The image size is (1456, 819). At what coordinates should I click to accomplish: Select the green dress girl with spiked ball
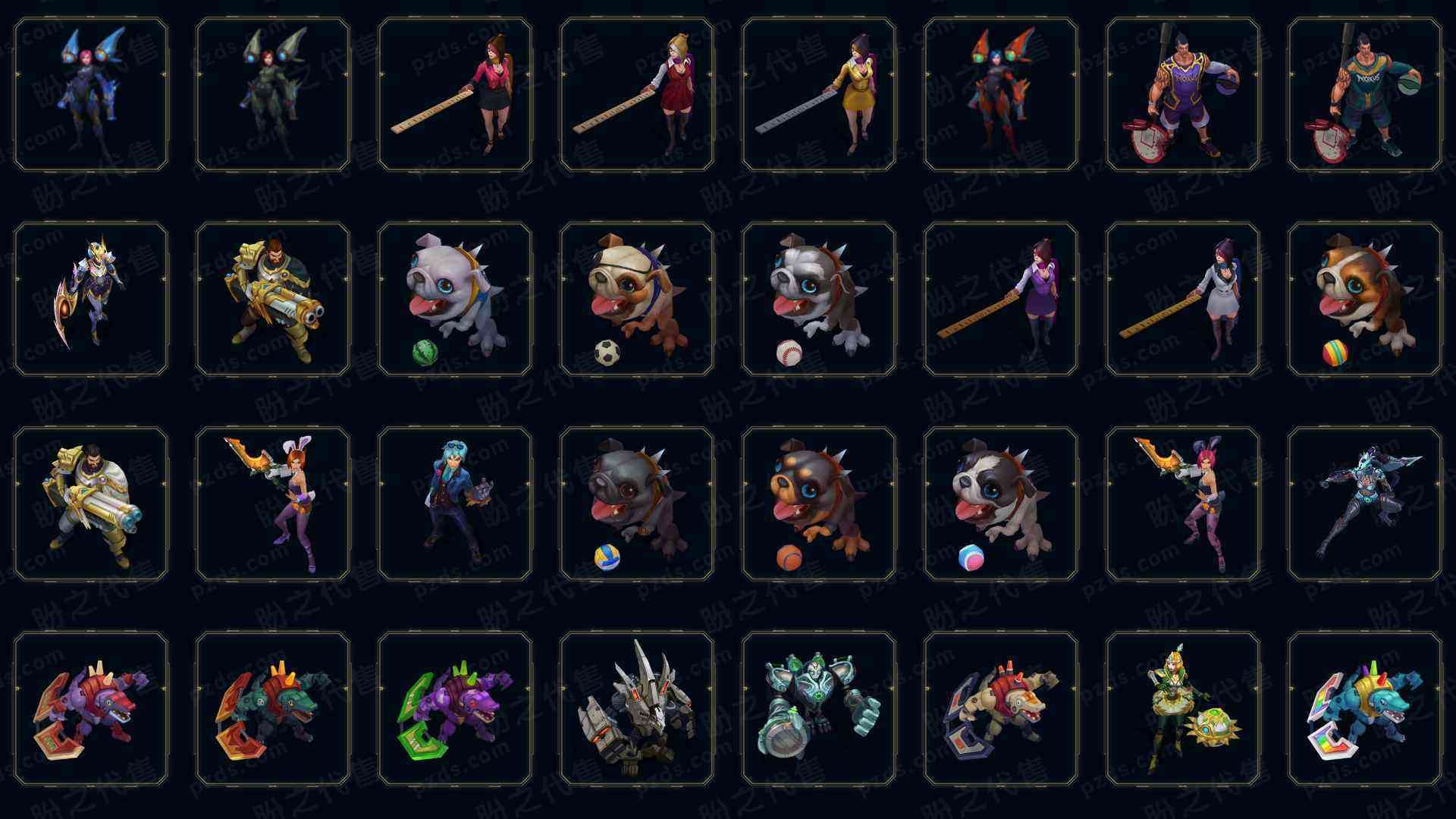[1183, 708]
